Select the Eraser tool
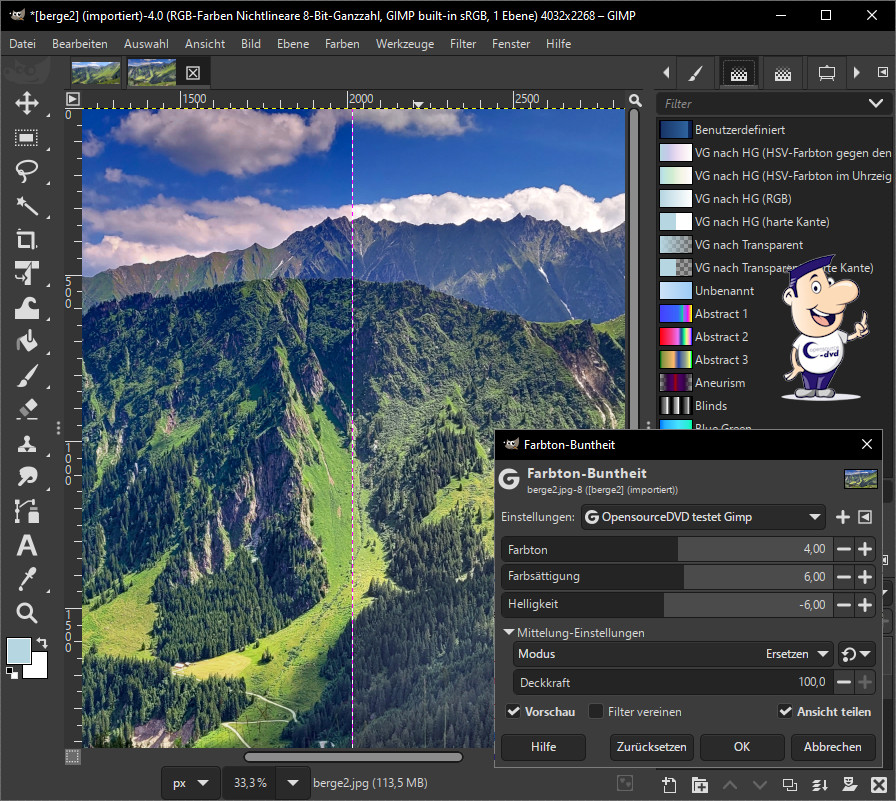The image size is (896, 801). [27, 410]
